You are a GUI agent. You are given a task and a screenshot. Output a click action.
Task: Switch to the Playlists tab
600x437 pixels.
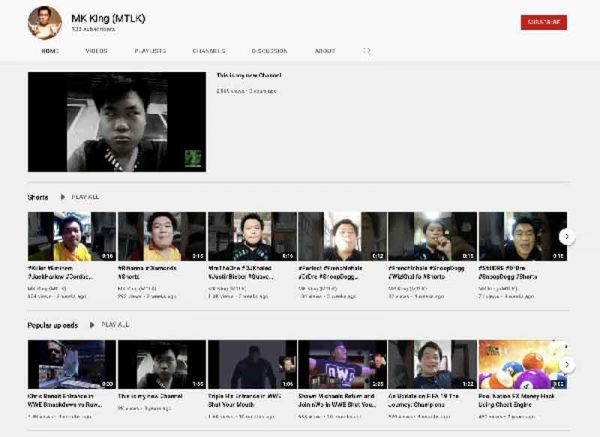click(150, 50)
